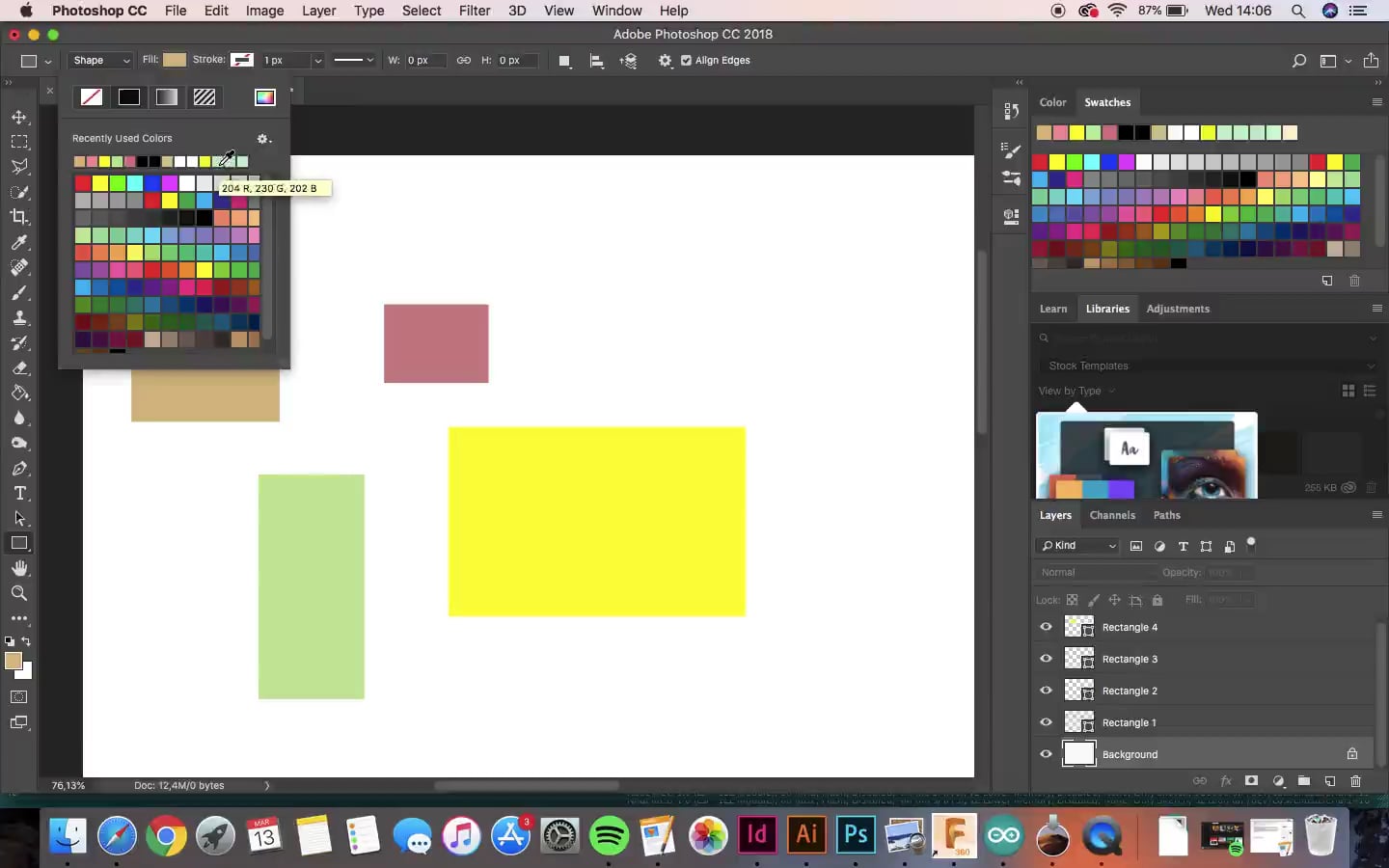This screenshot has height=868, width=1389.
Task: Switch to the Learn tab
Action: (1053, 309)
